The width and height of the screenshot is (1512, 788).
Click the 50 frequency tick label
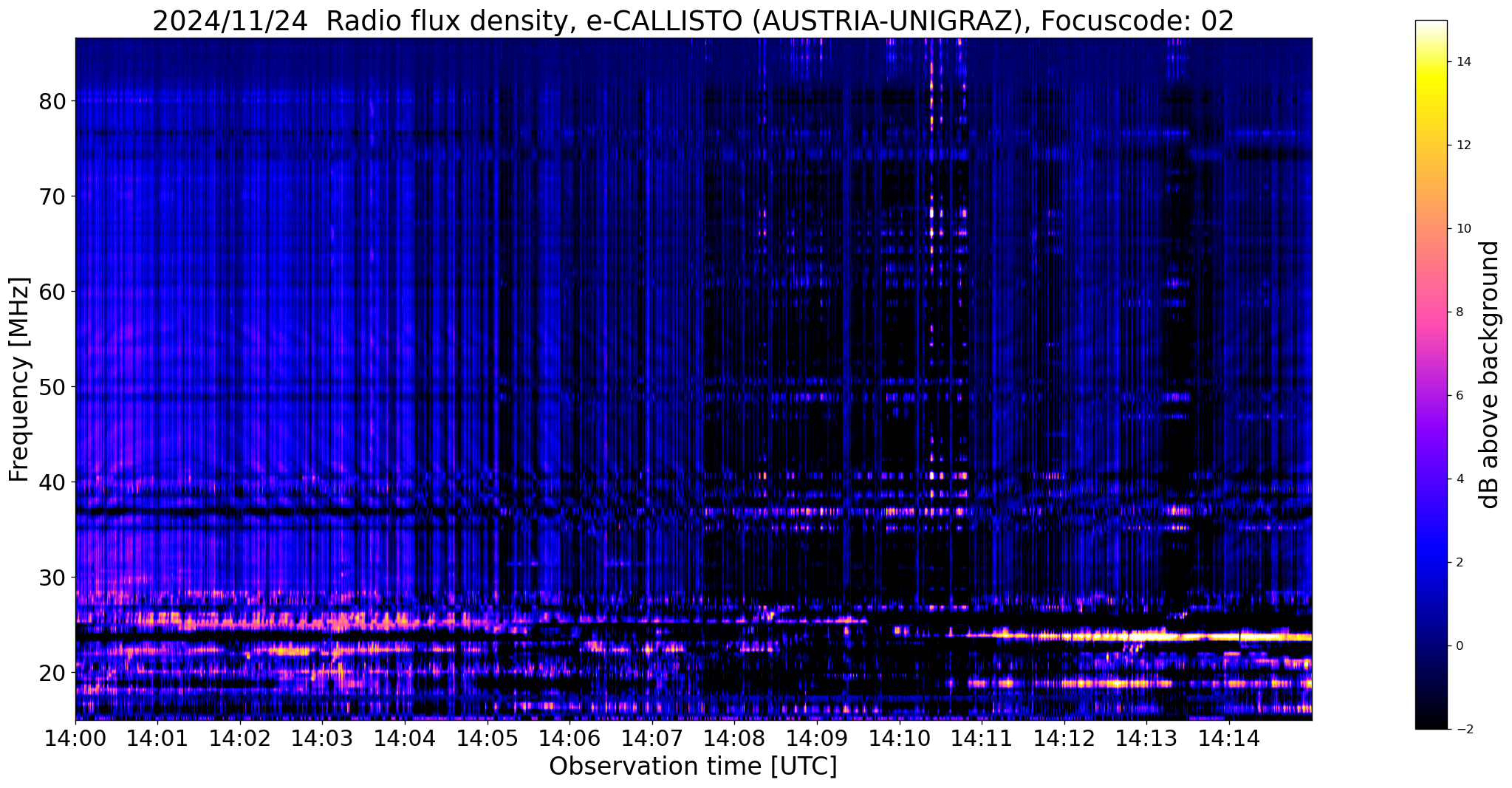[52, 387]
